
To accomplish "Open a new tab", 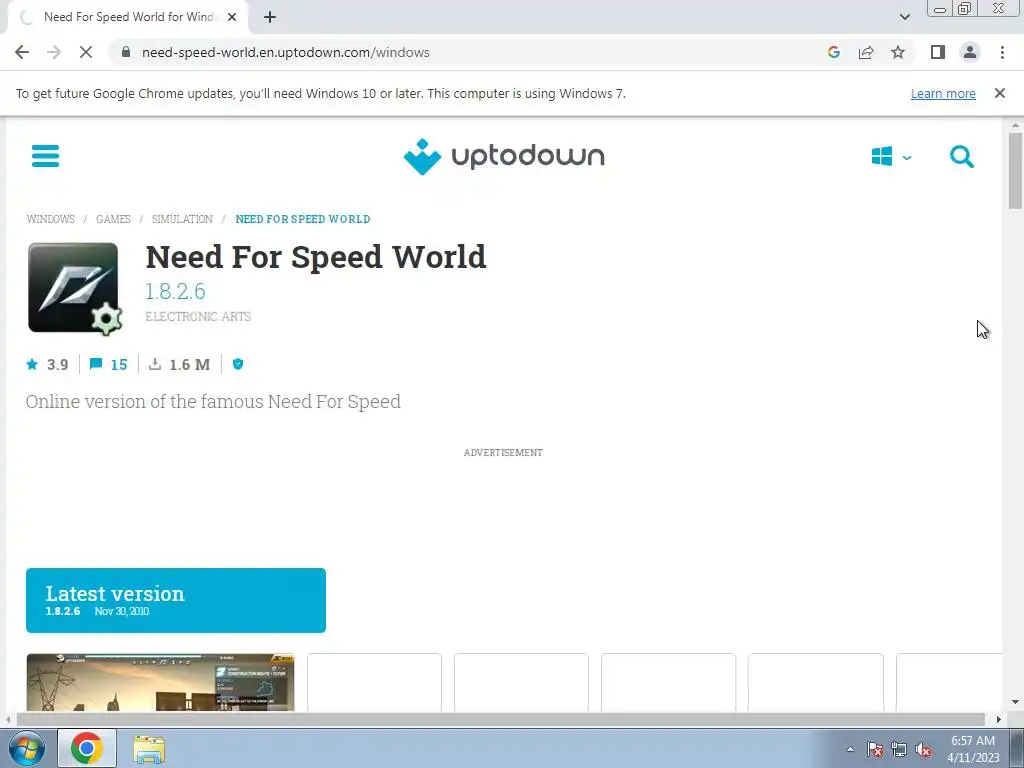I will point(270,17).
